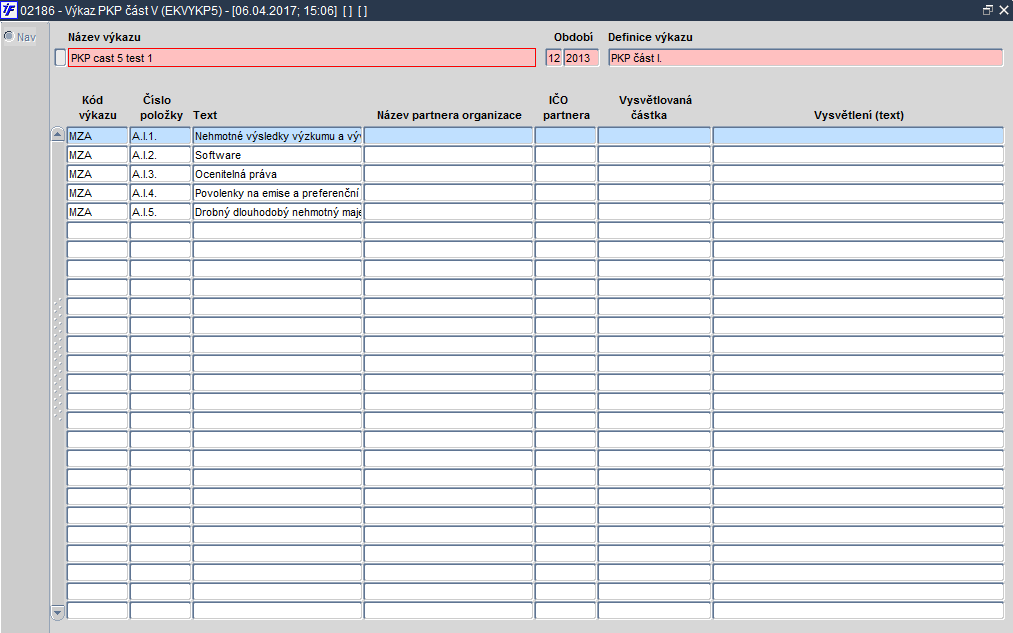Viewport: 1013px width, 633px height.
Task: Click text cell 'Drobný dlouhodobý nehmotný maje'
Action: [x=277, y=211]
